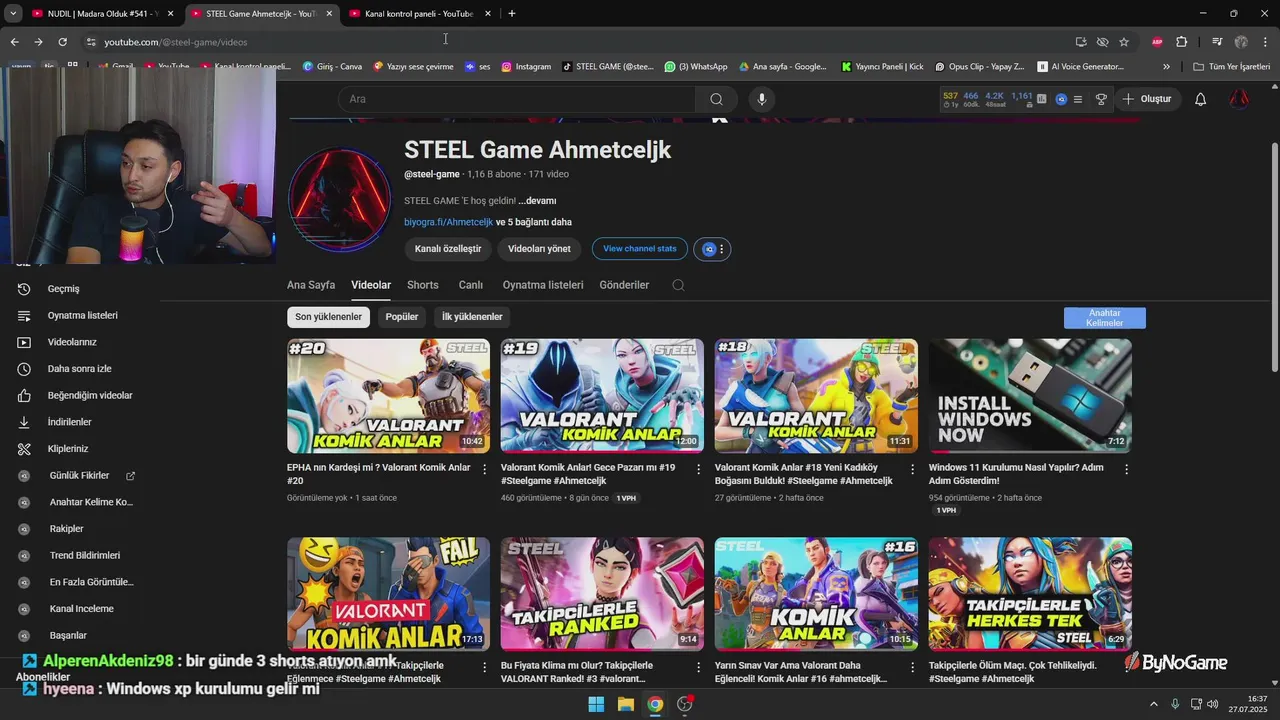Activate voice search microphone icon

[x=762, y=99]
